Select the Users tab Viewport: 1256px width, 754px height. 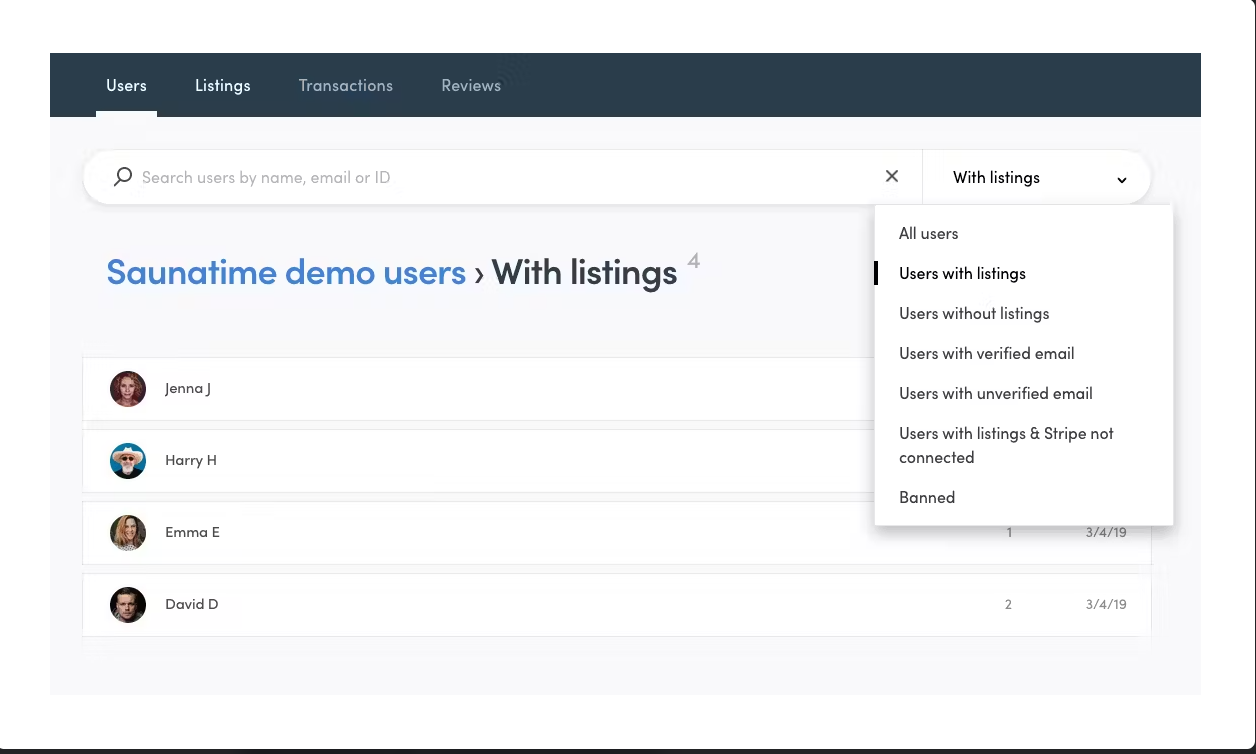[x=126, y=86]
